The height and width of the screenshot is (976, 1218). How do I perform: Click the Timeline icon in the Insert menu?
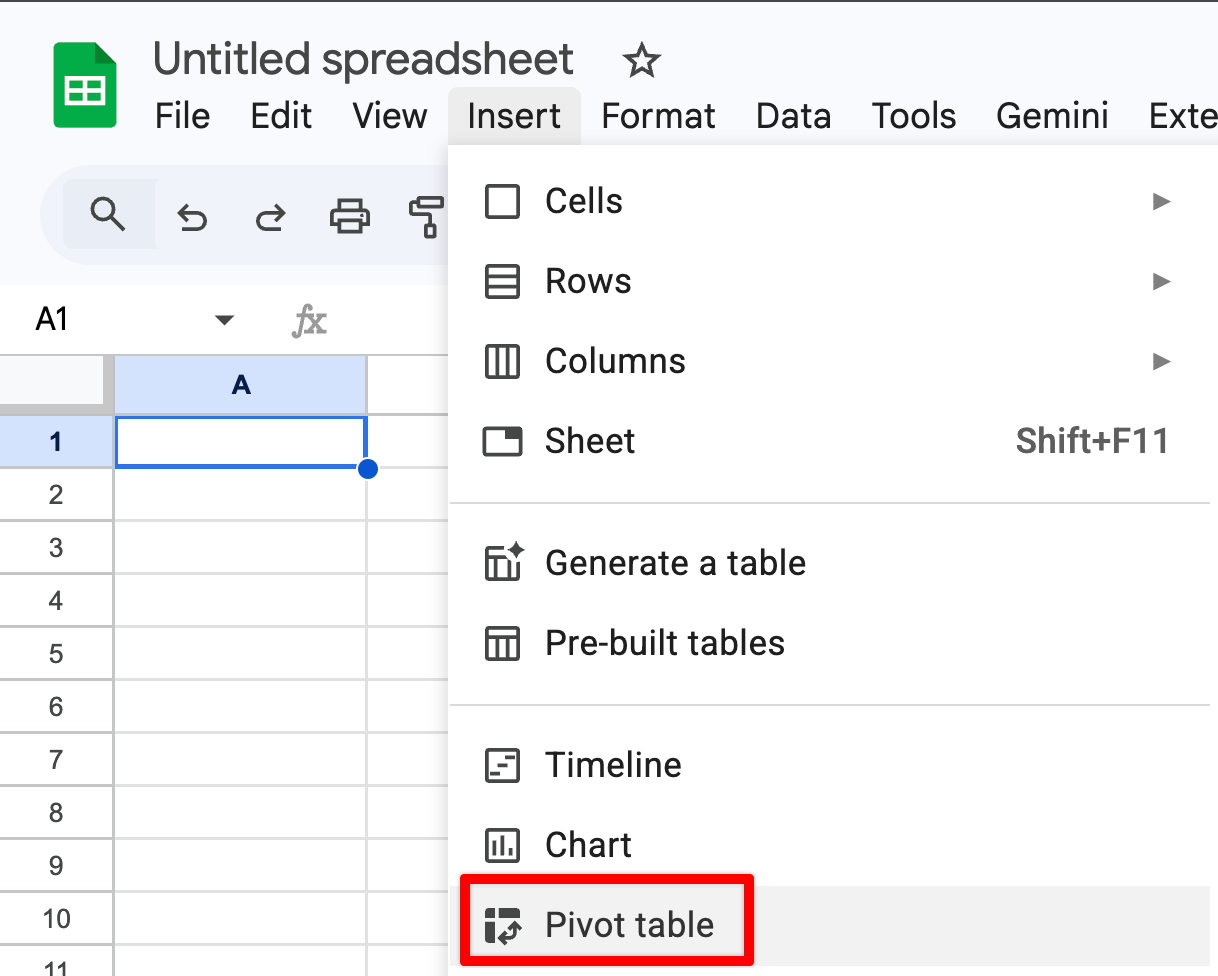502,765
